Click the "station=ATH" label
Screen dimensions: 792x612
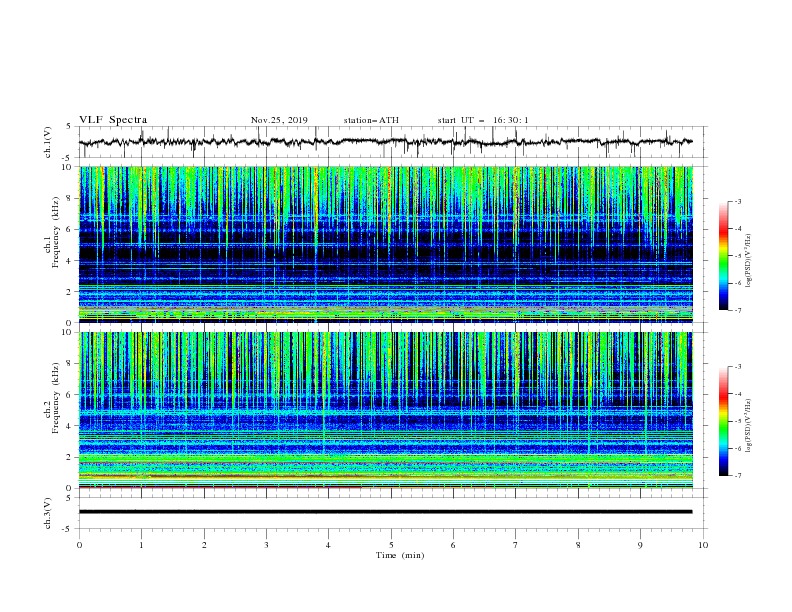pos(371,120)
